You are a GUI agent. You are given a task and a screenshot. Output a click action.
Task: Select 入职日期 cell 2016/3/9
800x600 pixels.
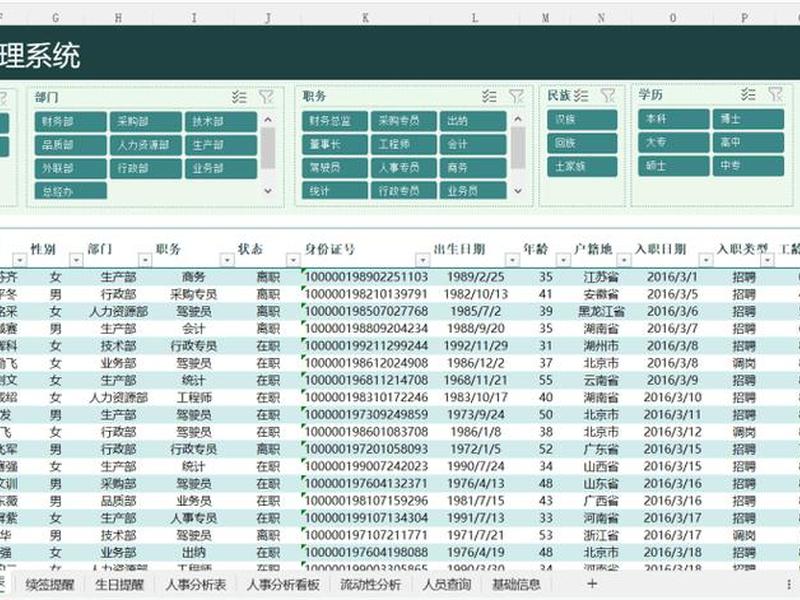click(x=672, y=380)
